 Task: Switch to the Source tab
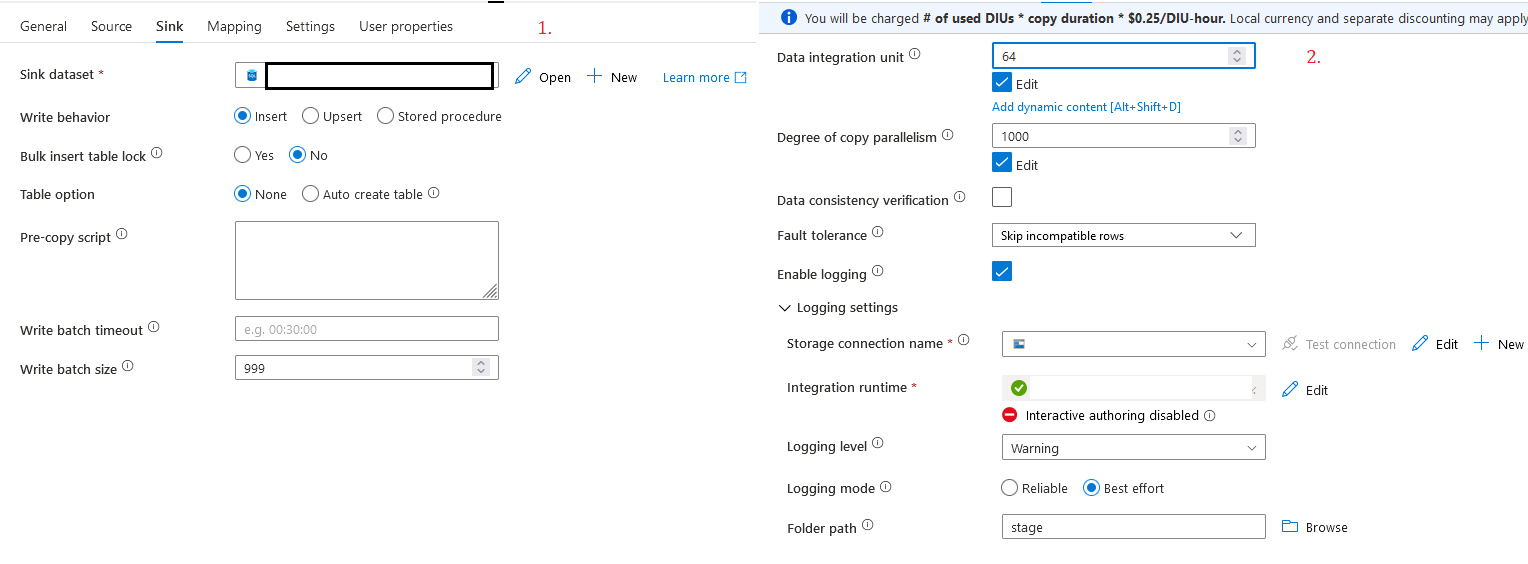click(111, 26)
